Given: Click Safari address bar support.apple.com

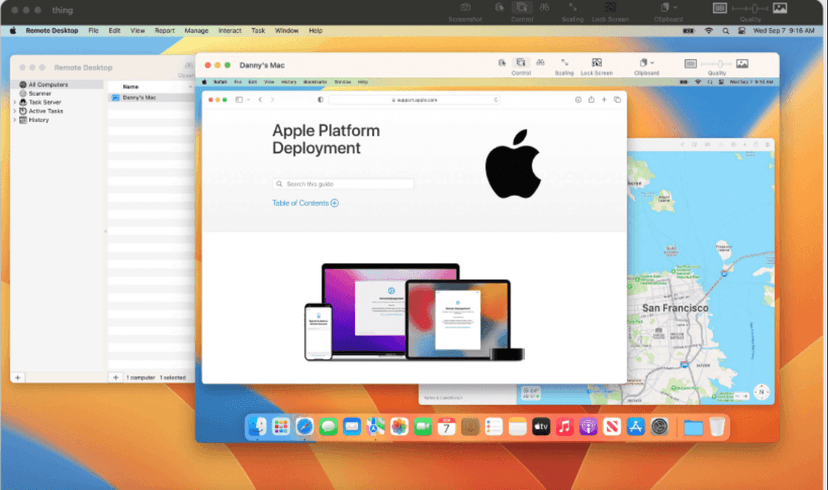Looking at the screenshot, I should click(414, 100).
